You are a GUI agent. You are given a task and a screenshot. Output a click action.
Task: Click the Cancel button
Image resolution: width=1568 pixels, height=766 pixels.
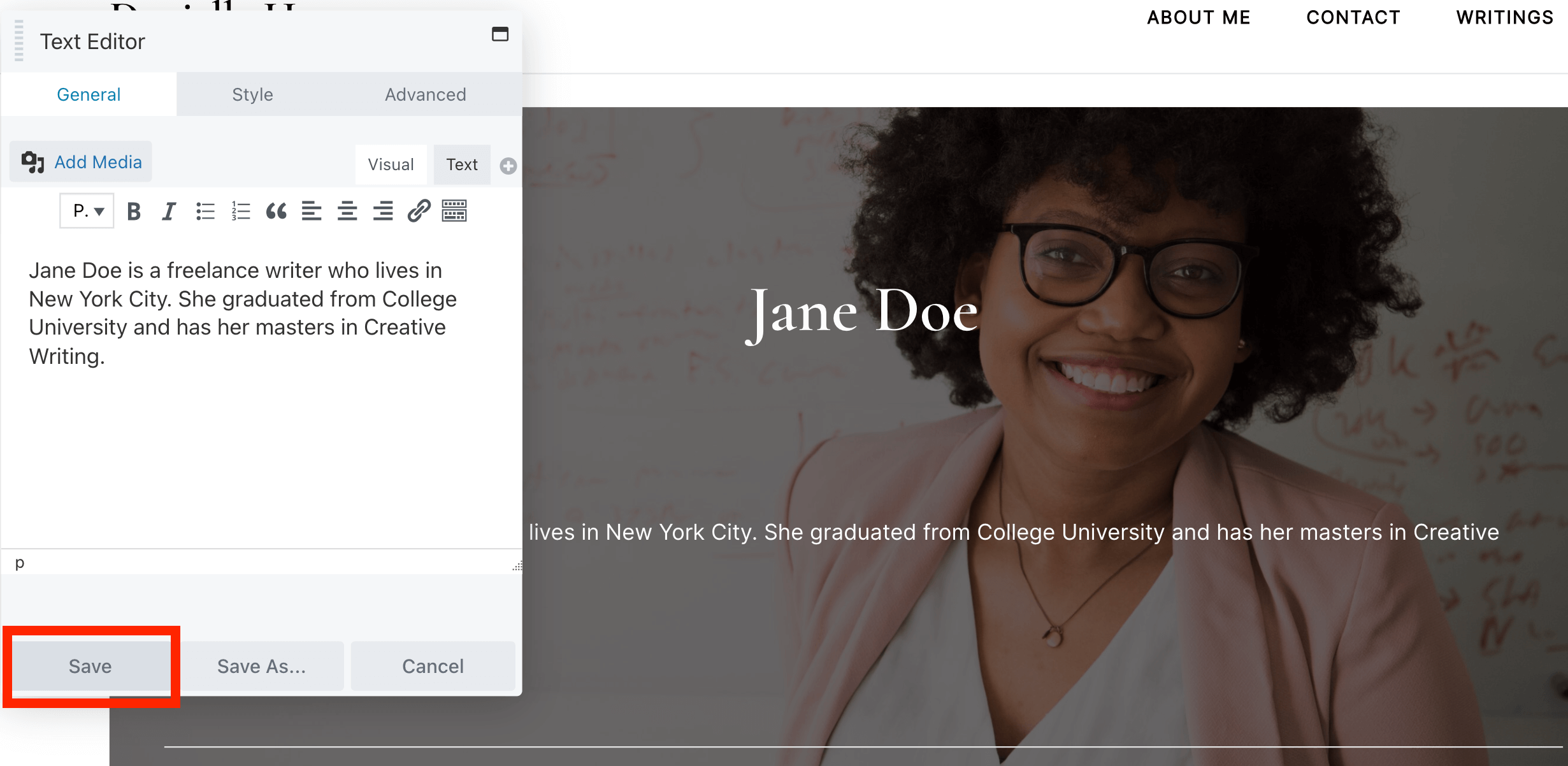pos(433,666)
